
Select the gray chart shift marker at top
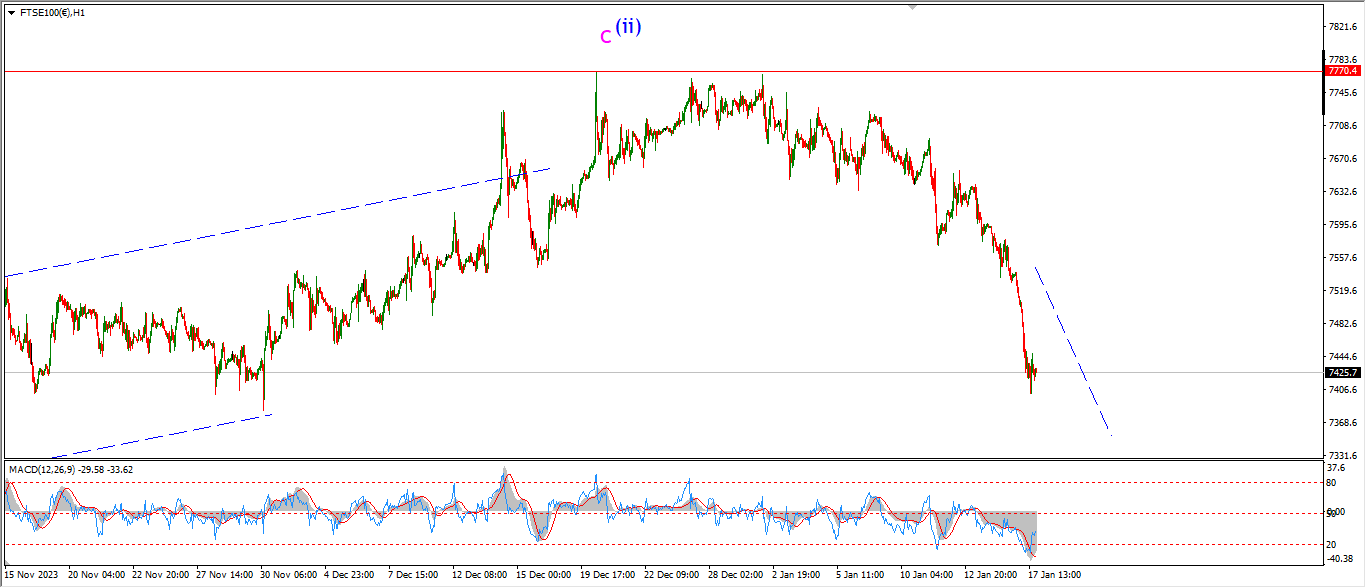(x=911, y=7)
